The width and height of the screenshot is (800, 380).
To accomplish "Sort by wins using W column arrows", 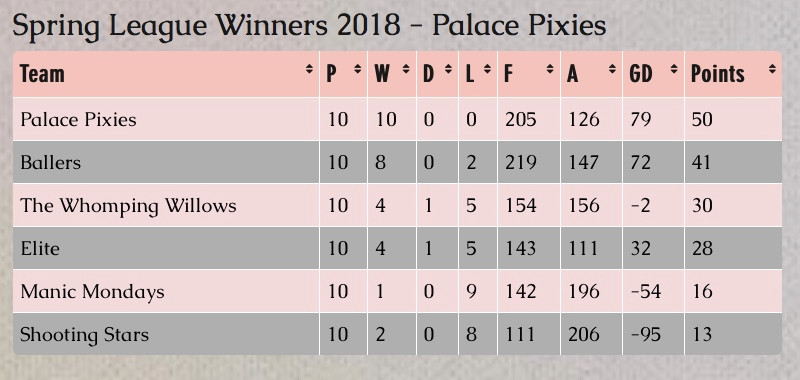I will 406,69.
